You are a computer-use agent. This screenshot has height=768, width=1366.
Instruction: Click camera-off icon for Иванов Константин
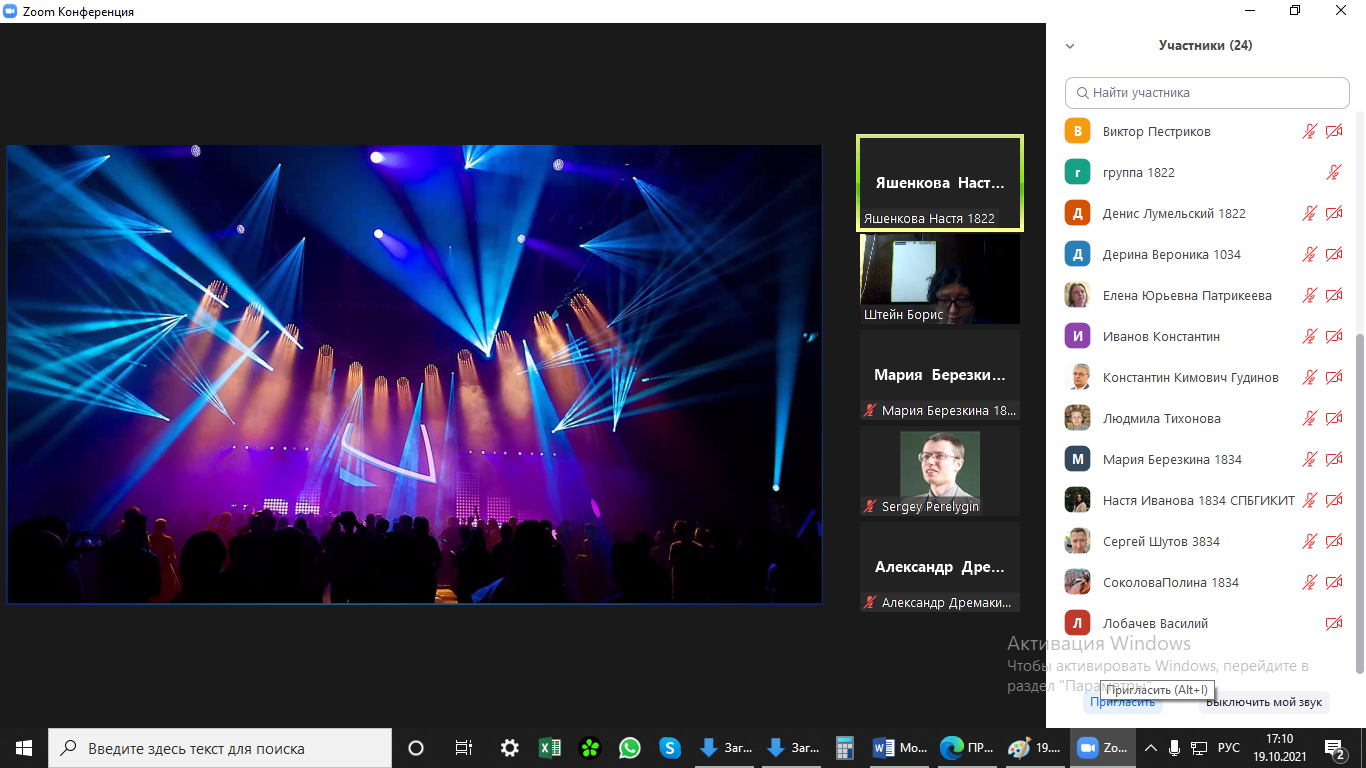1333,336
